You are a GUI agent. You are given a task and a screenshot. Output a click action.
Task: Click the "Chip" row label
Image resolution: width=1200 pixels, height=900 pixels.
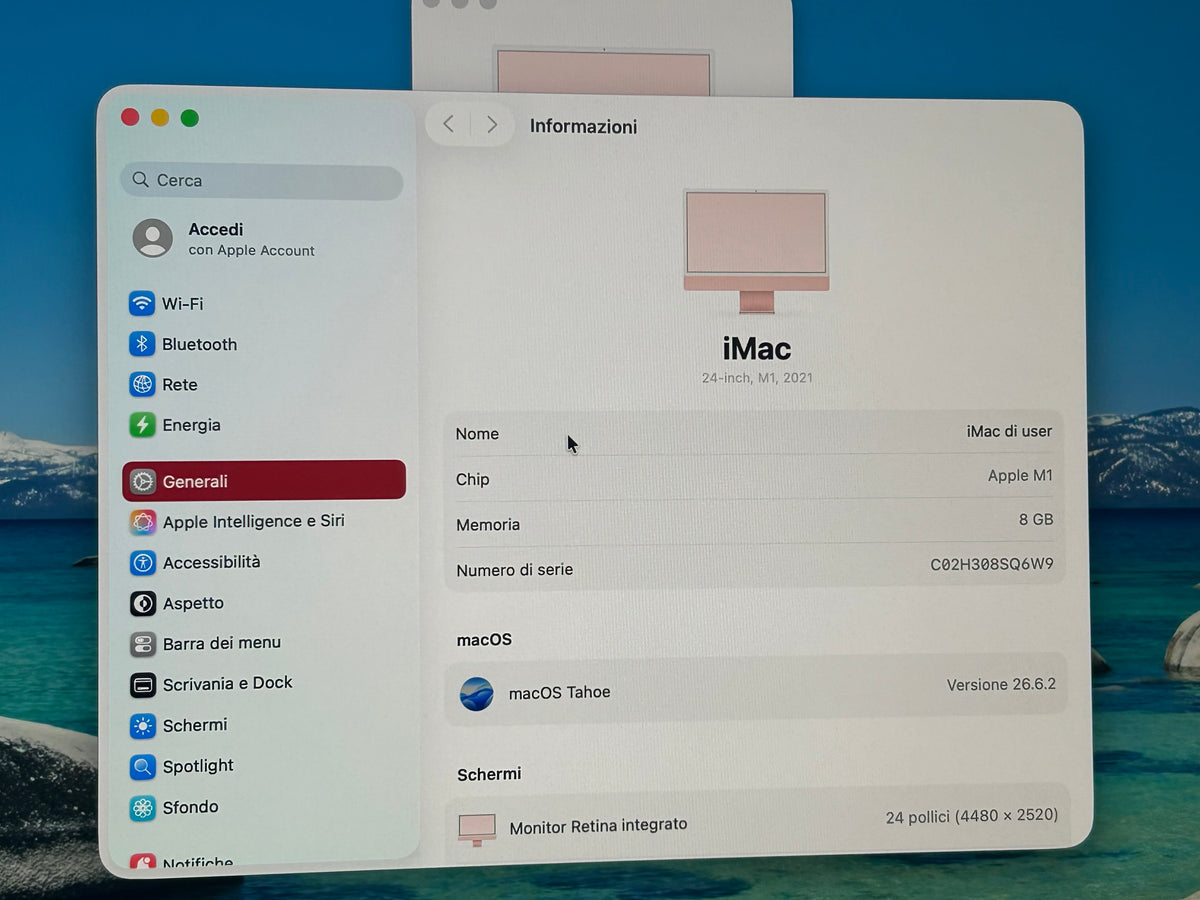[x=473, y=480]
